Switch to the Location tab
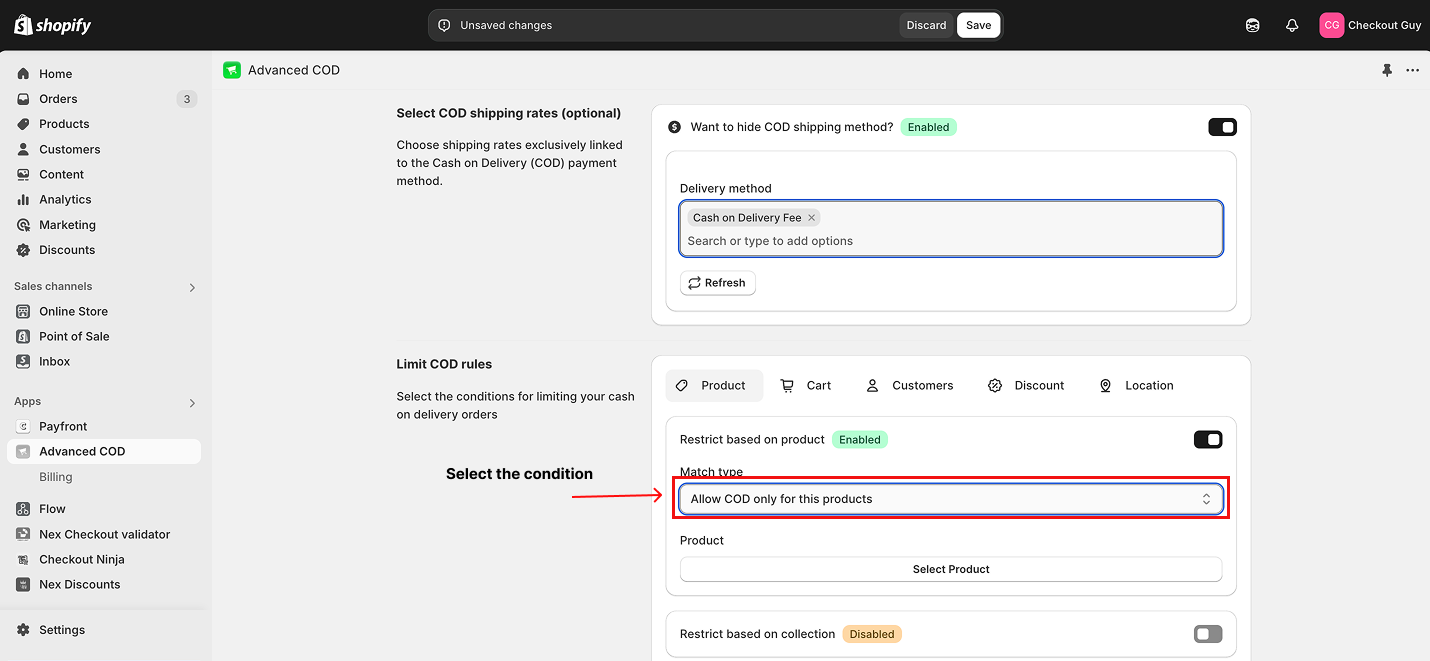 tap(1136, 386)
